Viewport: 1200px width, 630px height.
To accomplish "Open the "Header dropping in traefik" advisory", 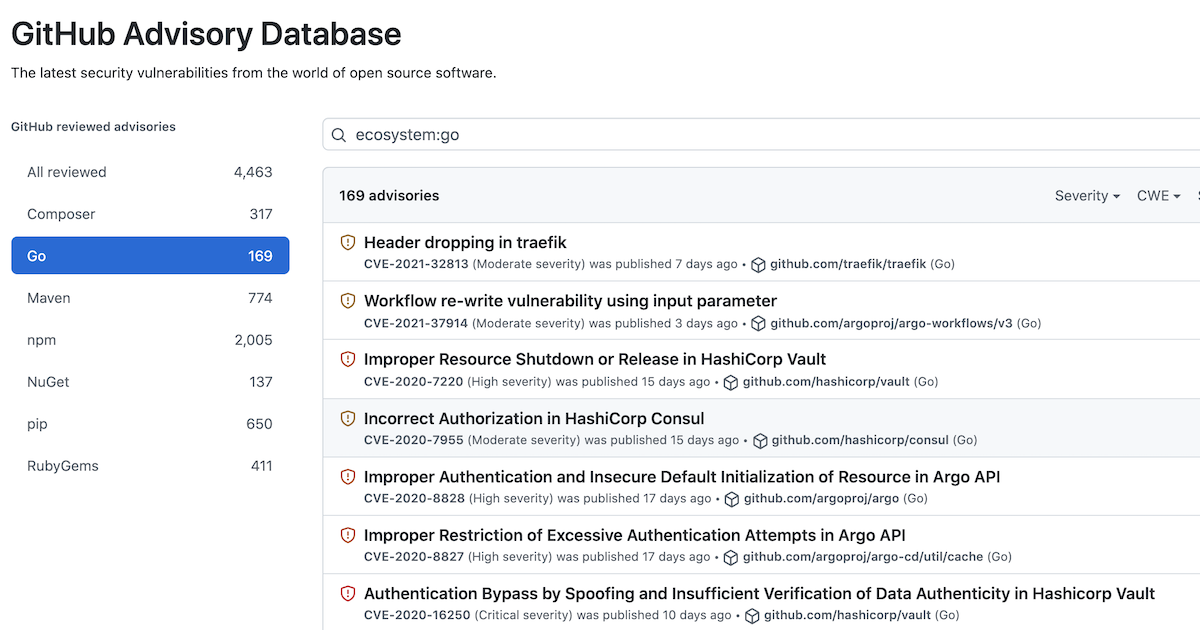I will pos(465,242).
